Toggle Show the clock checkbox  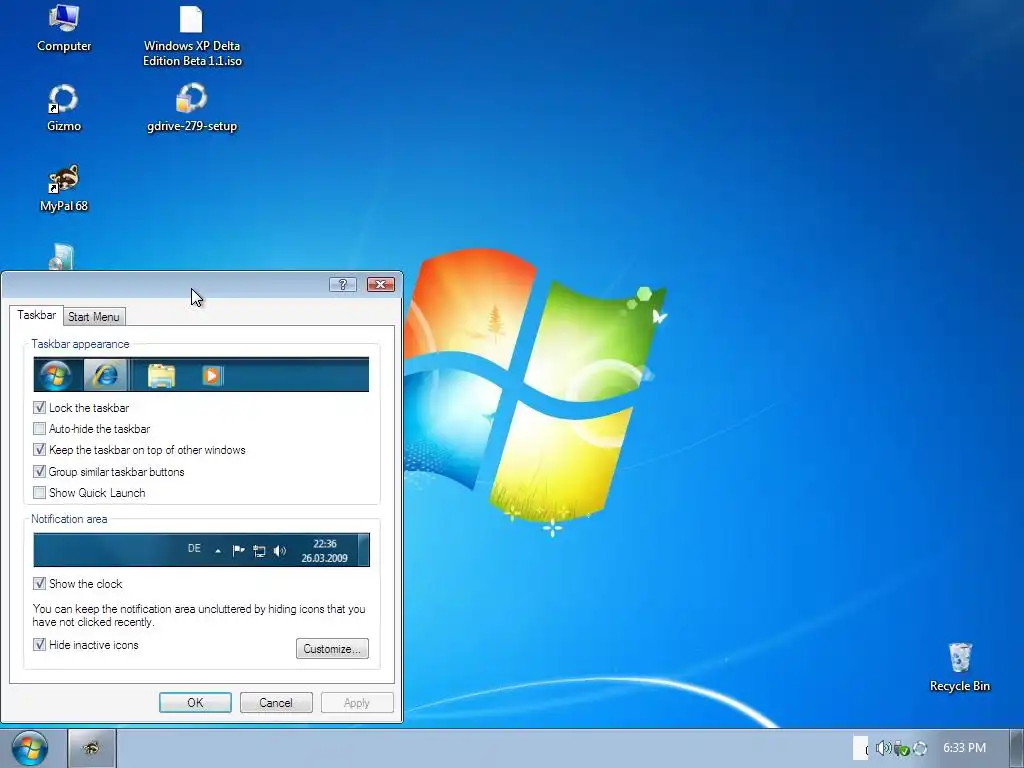[39, 583]
